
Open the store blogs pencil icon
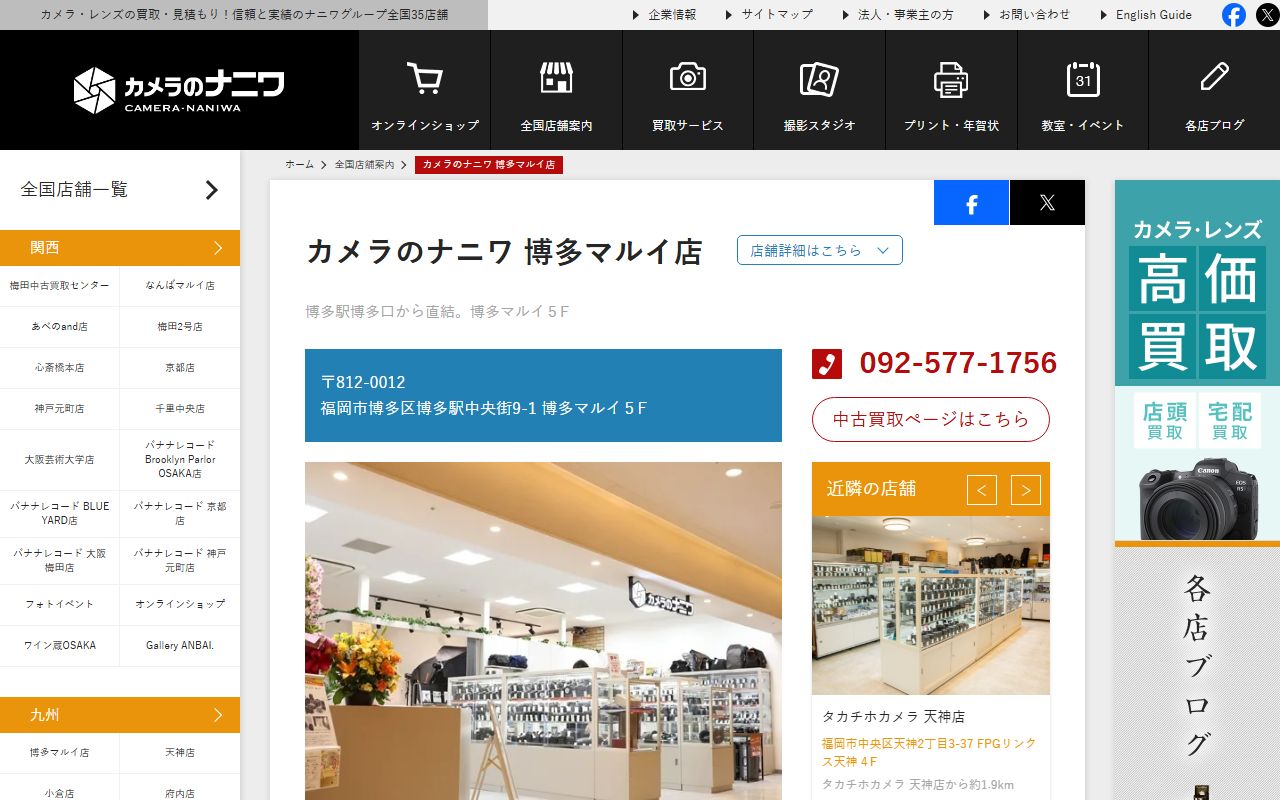(1214, 77)
